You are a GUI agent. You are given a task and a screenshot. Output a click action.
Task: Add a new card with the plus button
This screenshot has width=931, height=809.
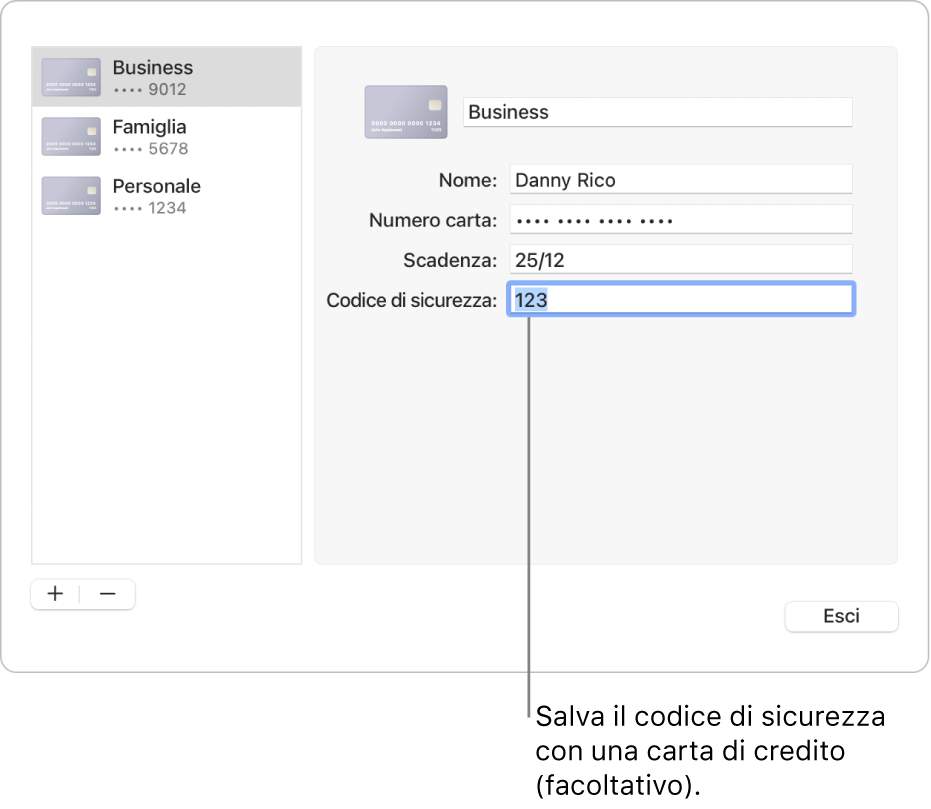56,594
